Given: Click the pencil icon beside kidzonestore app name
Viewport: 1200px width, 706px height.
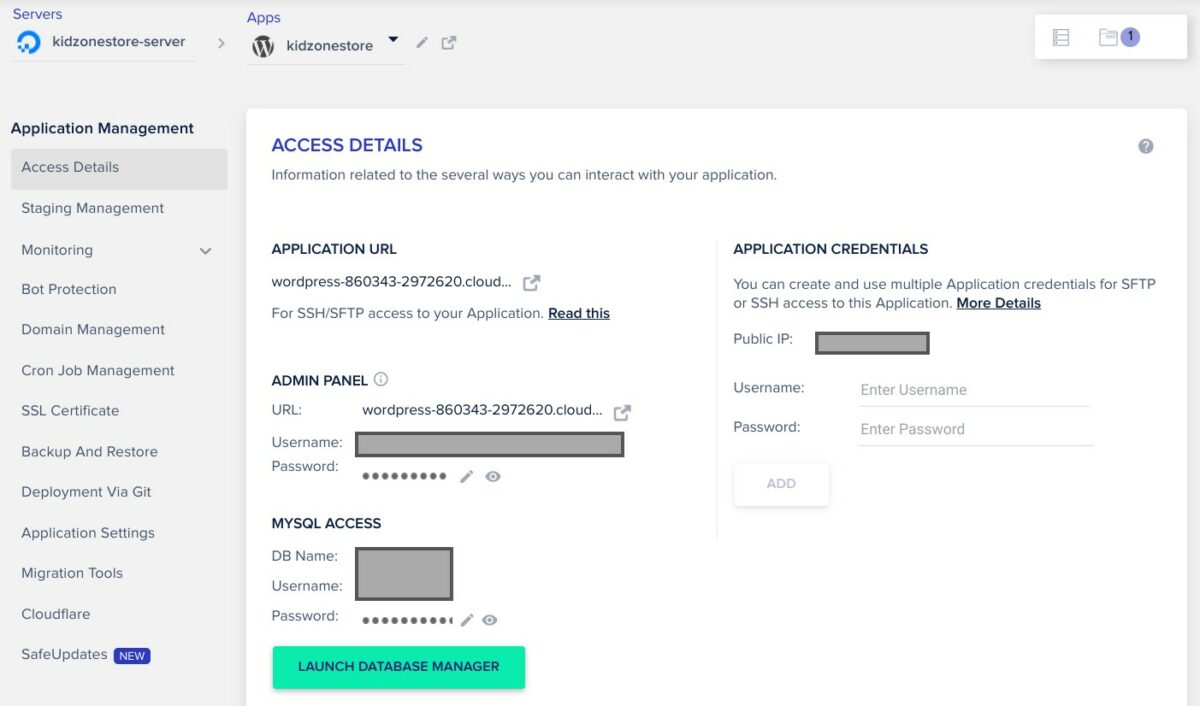Looking at the screenshot, I should click(422, 43).
